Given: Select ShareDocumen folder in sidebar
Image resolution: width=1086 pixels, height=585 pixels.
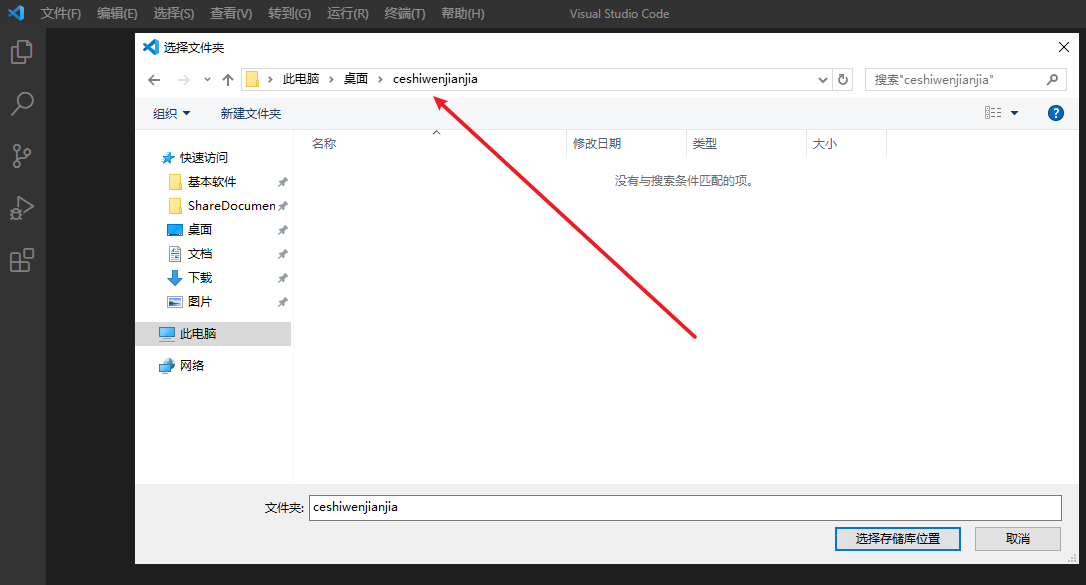Looking at the screenshot, I should point(231,206).
